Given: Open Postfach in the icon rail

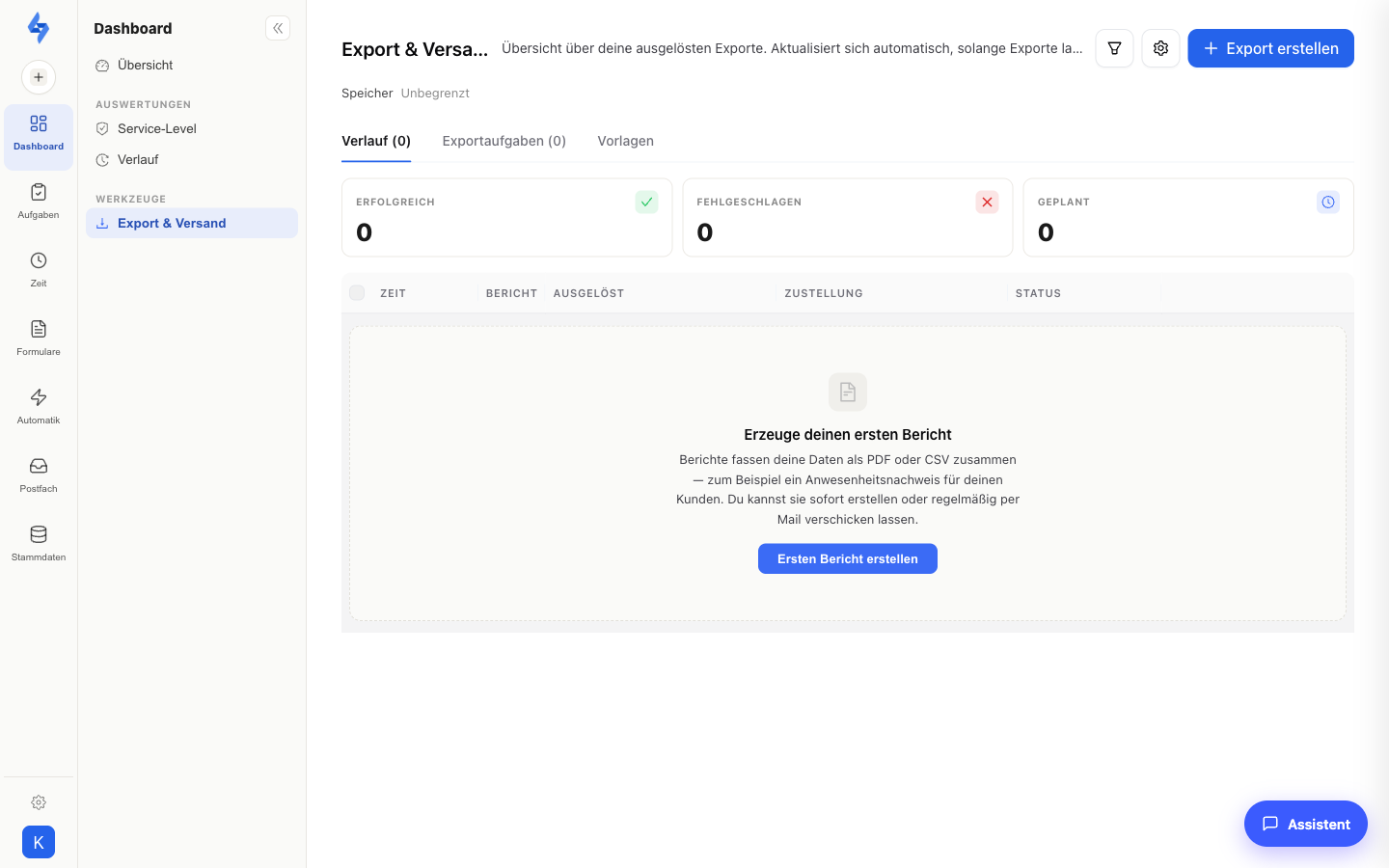Looking at the screenshot, I should tap(39, 475).
